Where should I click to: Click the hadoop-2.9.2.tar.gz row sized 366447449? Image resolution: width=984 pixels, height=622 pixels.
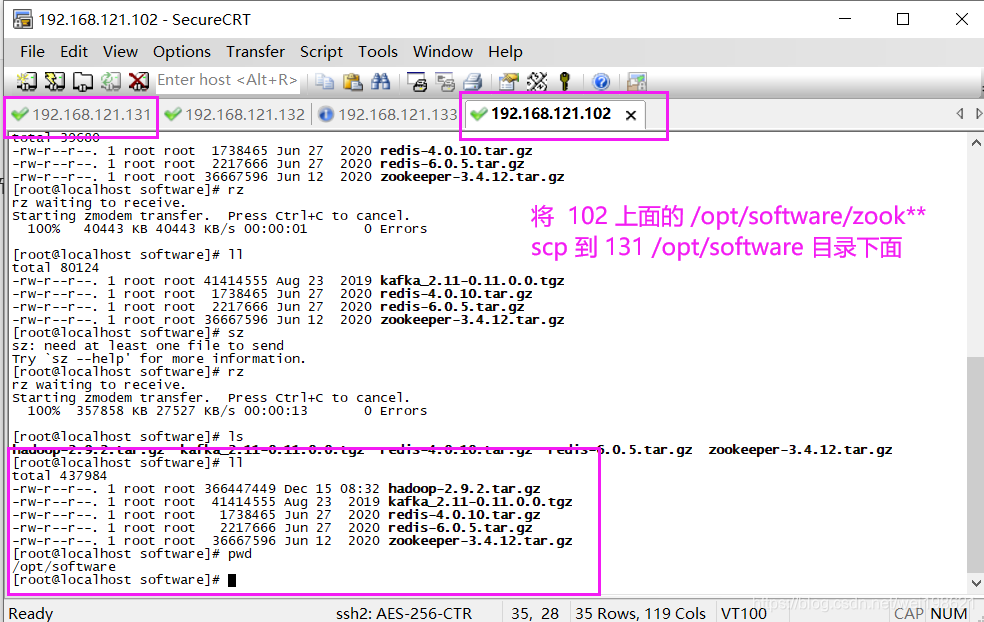click(276, 489)
